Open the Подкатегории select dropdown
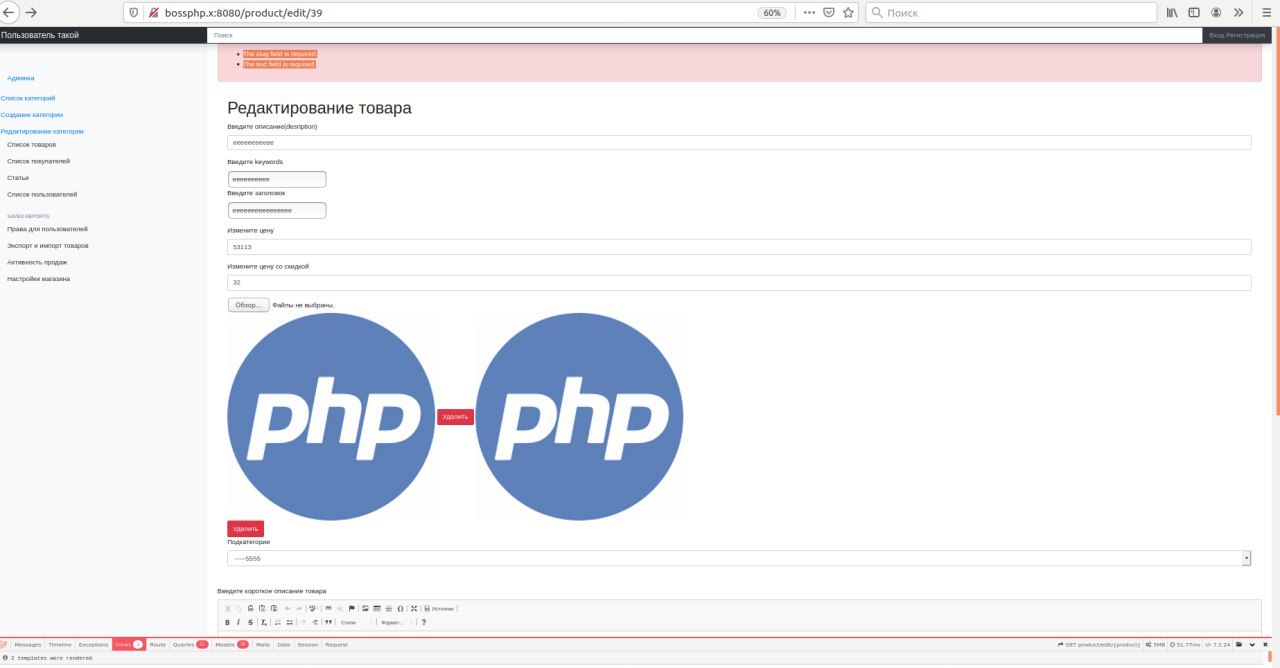This screenshot has height=668, width=1280. (x=739, y=558)
